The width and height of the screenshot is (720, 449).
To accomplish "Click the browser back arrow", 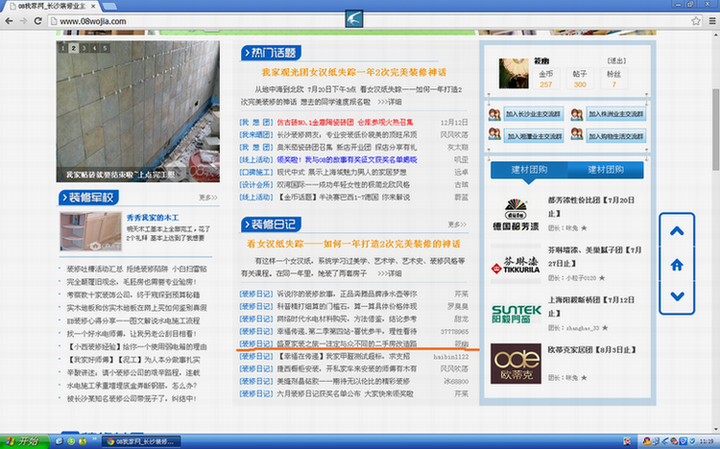I will click(10, 20).
